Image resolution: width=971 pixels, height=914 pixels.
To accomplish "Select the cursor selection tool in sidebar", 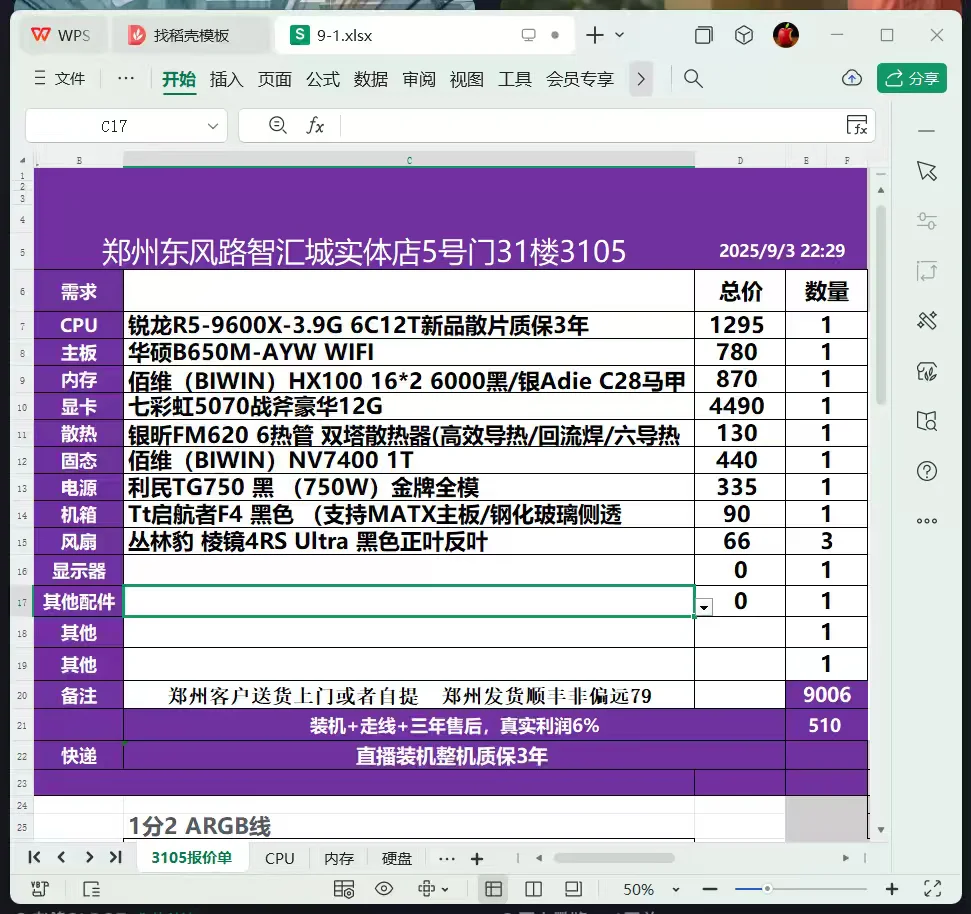I will coord(926,171).
